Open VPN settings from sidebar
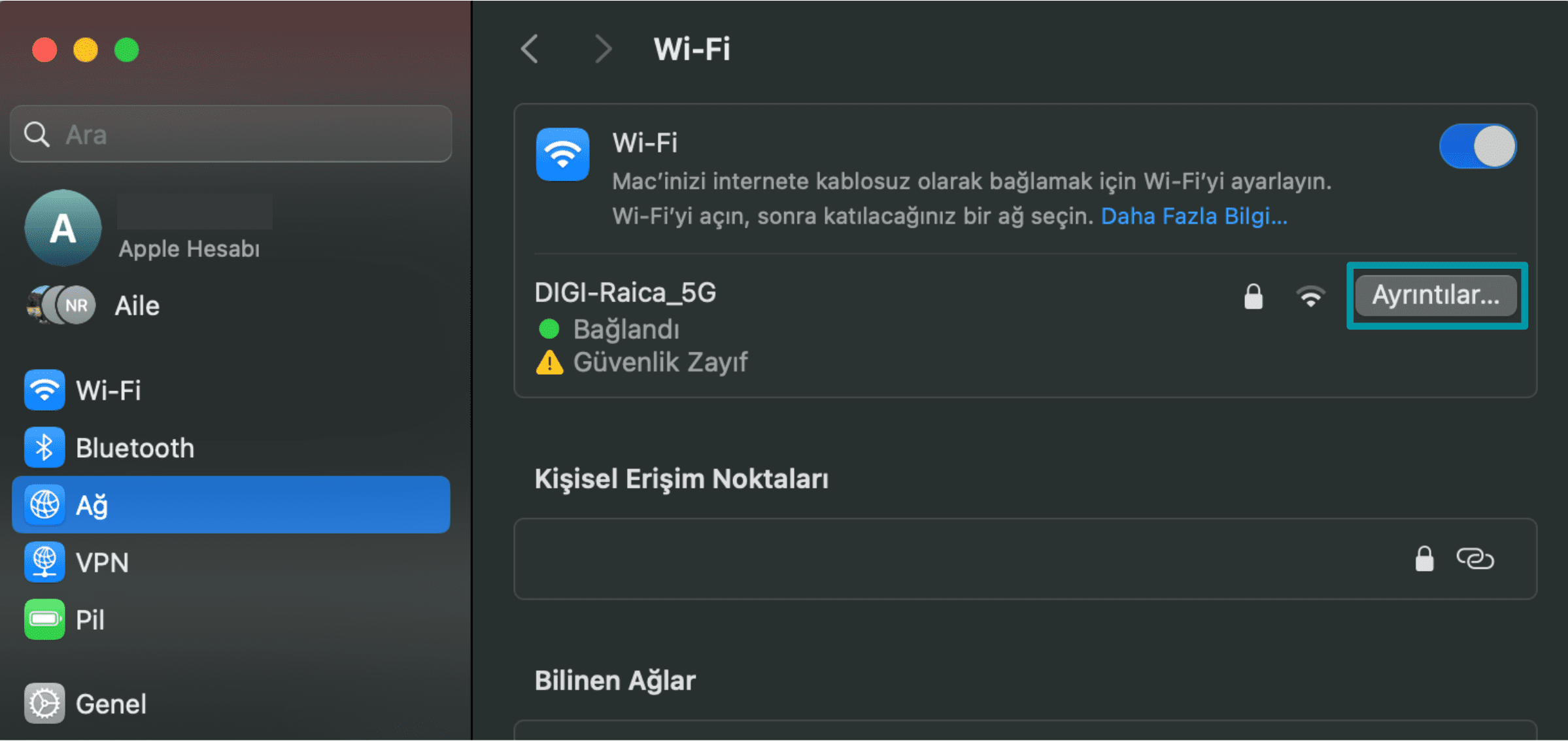The width and height of the screenshot is (1568, 741). click(x=231, y=562)
